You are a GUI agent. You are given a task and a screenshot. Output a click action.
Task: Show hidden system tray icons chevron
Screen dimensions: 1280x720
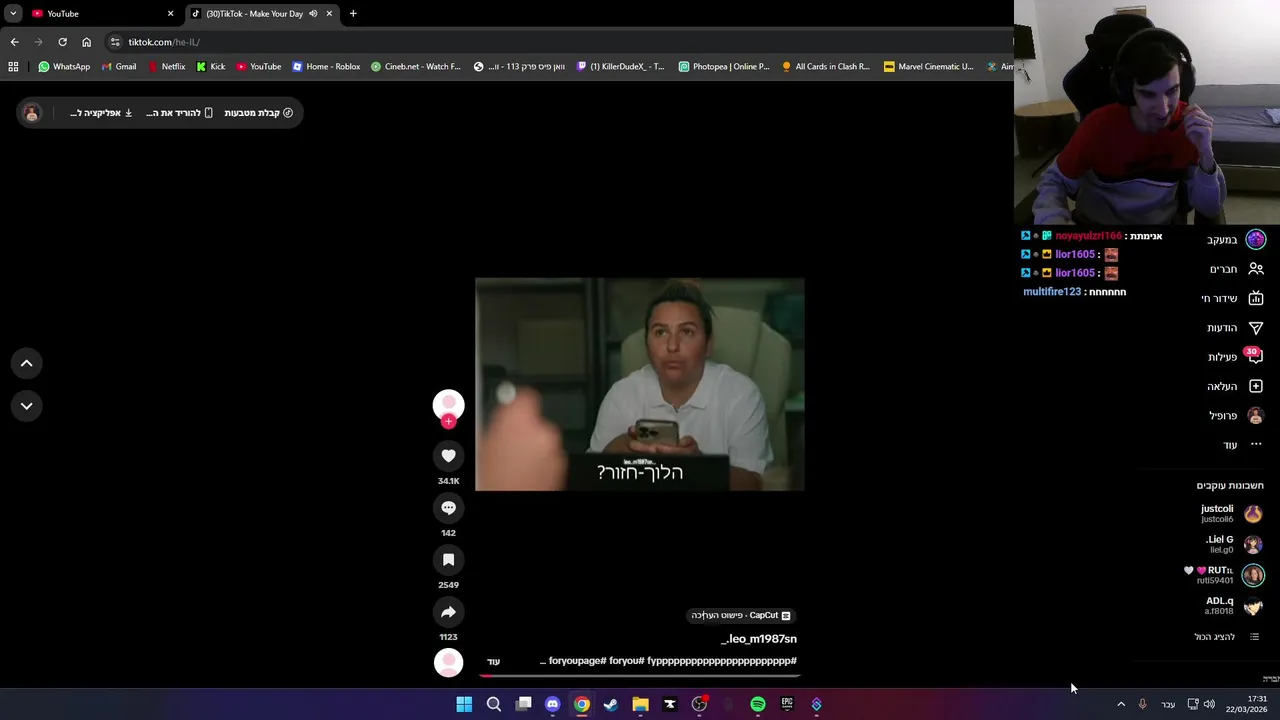[x=1121, y=704]
